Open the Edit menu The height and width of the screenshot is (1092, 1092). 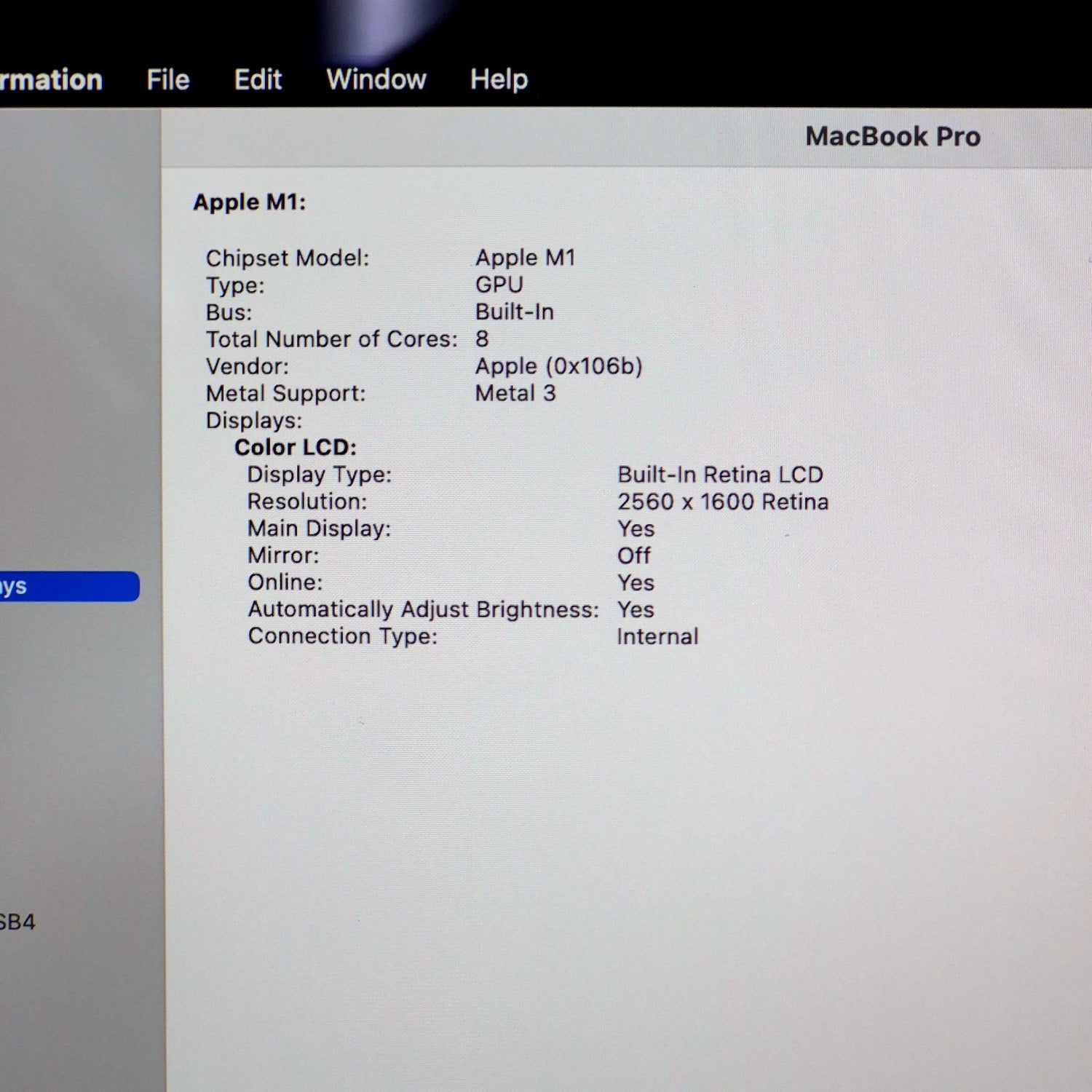(x=258, y=79)
